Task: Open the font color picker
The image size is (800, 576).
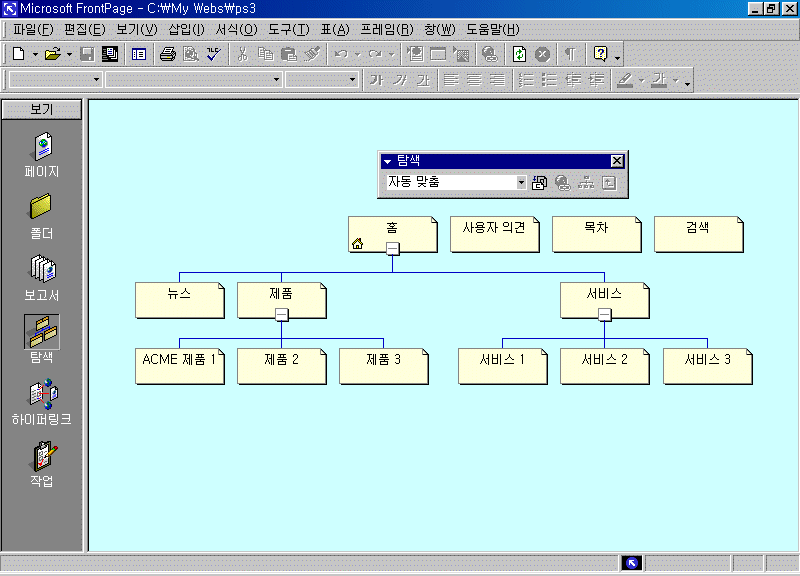Action: tap(659, 80)
